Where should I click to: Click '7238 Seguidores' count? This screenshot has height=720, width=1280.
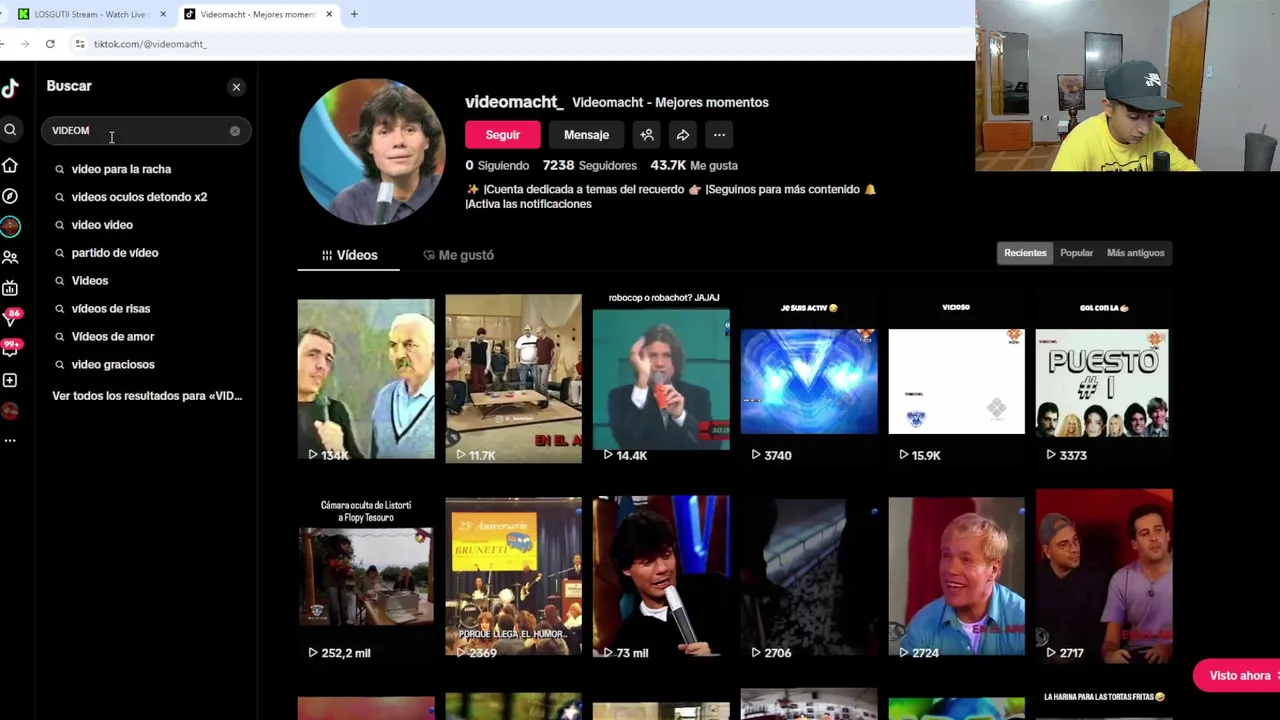(x=590, y=165)
